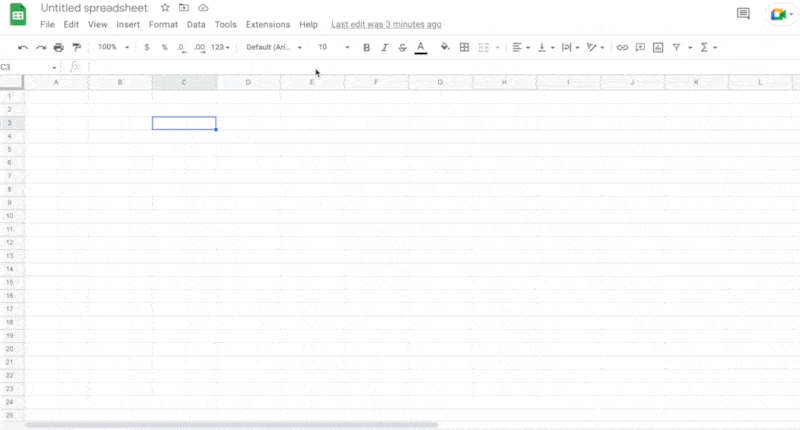The image size is (800, 430).
Task: Select column C header
Action: (x=184, y=82)
